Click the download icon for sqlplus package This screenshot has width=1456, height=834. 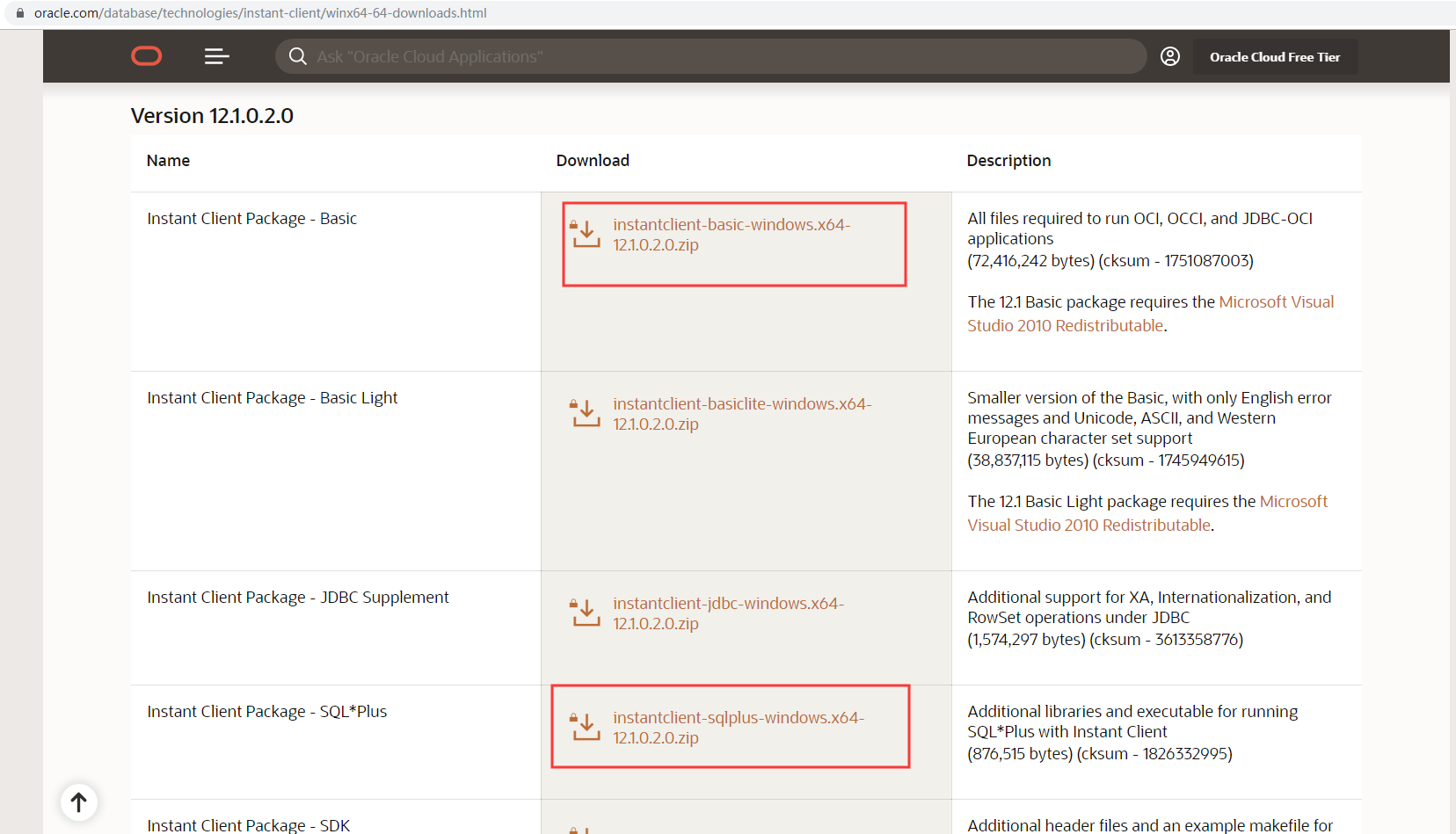click(586, 727)
